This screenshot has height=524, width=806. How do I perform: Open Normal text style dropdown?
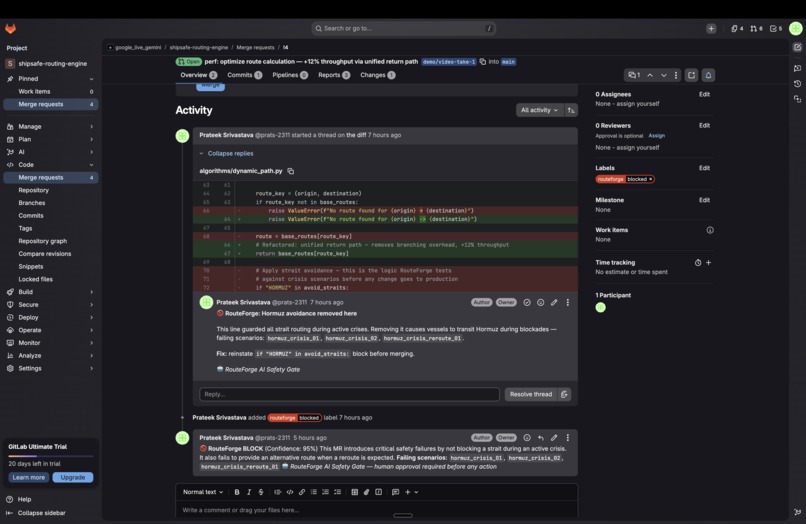coord(203,492)
